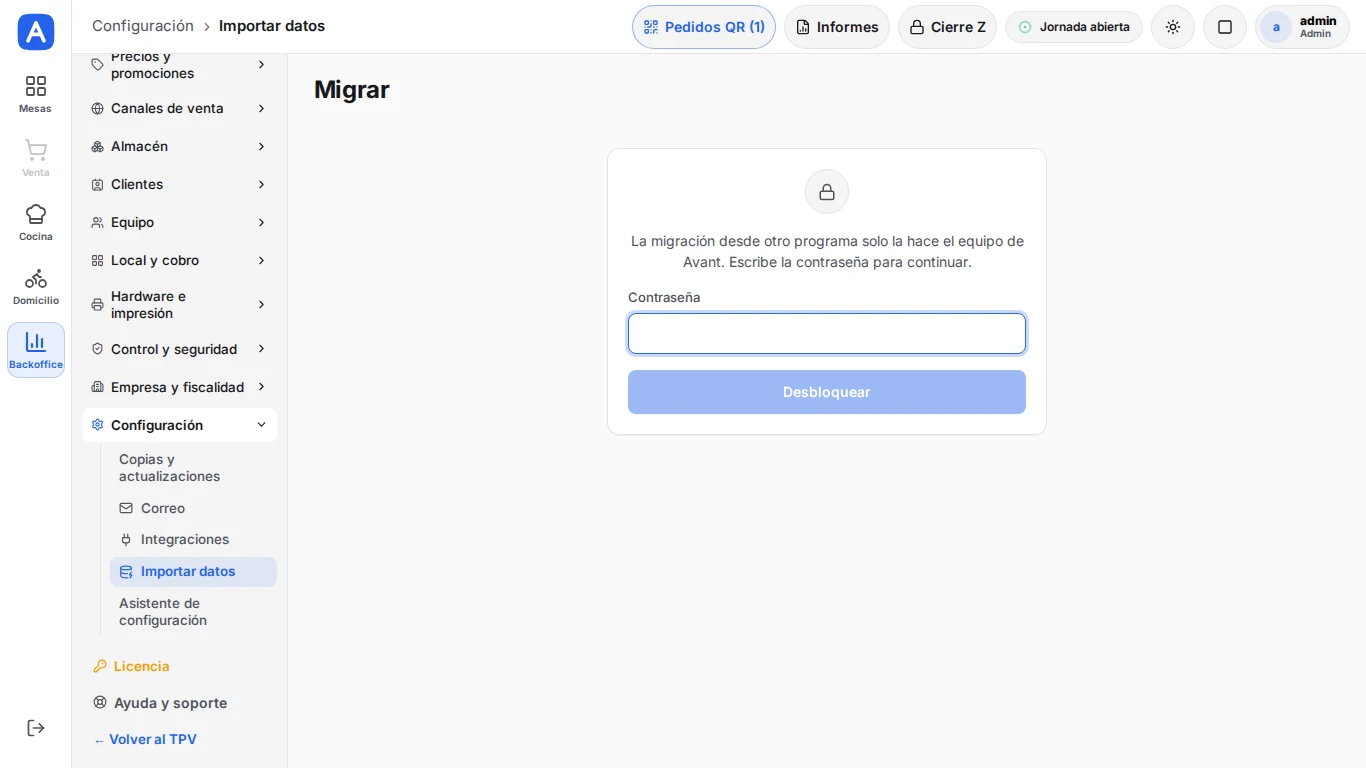Screen dimensions: 1366x768
Task: Toggle light theme sun icon
Action: 1173,27
